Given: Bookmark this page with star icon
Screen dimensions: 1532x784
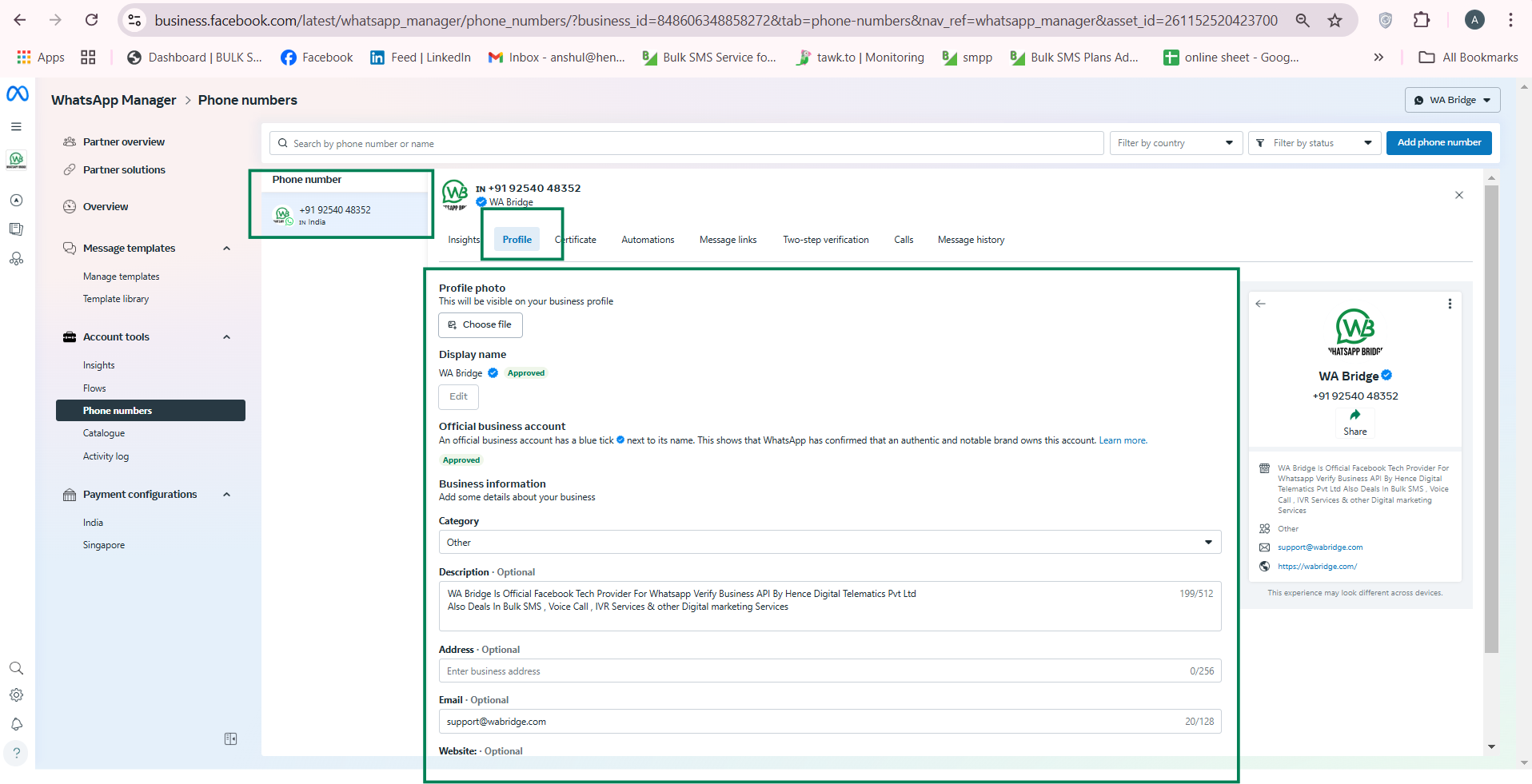Looking at the screenshot, I should (x=1335, y=20).
